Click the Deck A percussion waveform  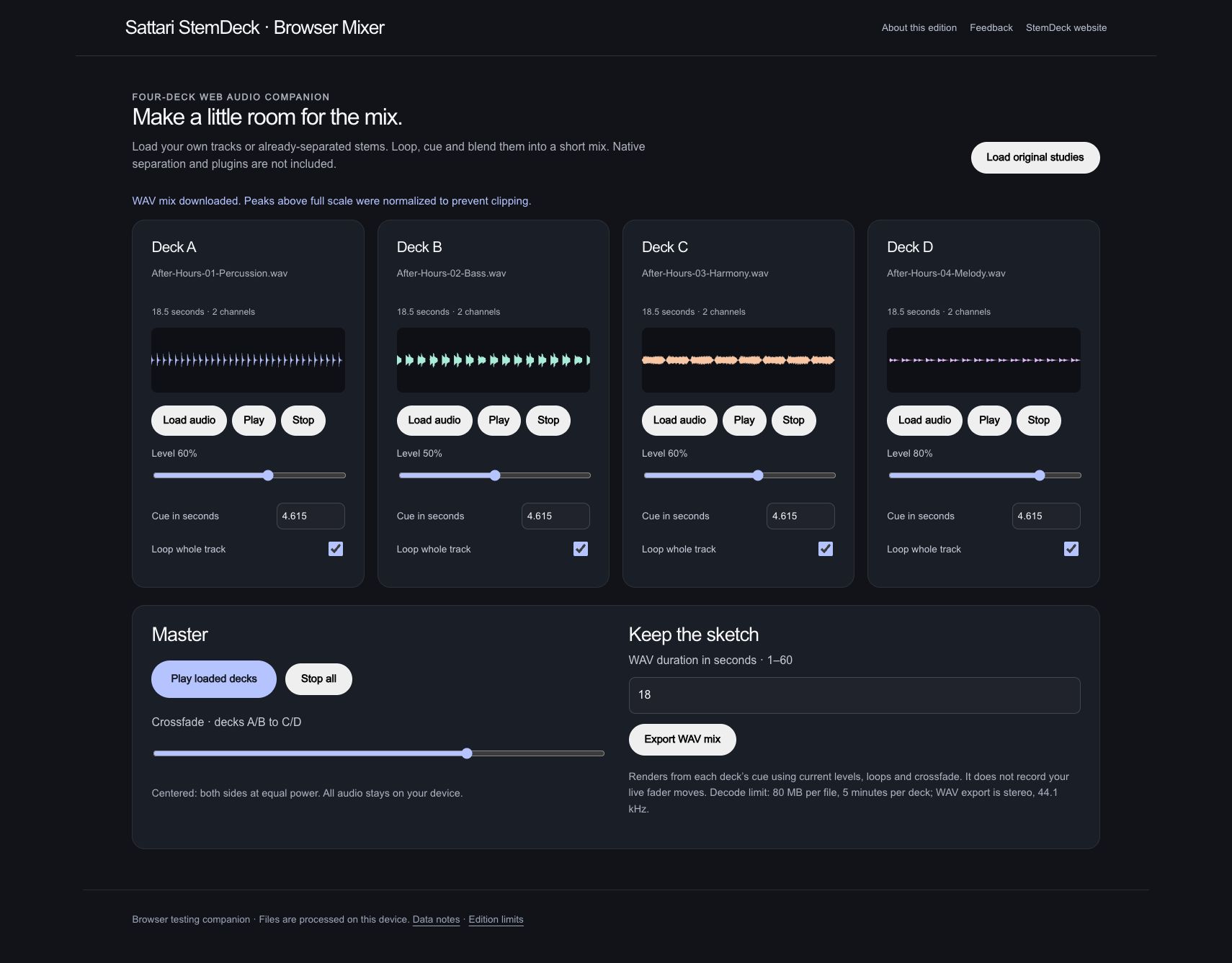click(x=248, y=360)
